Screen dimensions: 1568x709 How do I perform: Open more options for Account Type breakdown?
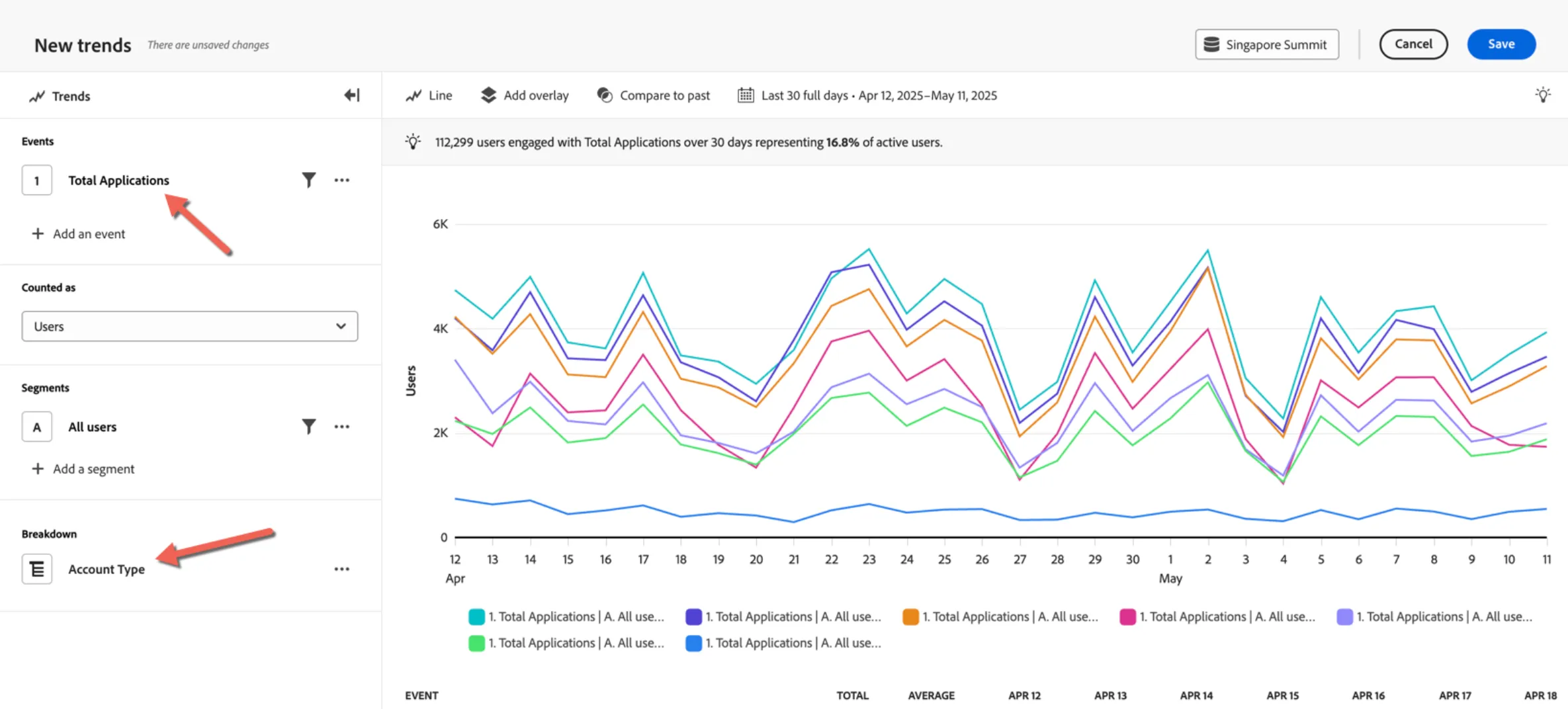coord(341,569)
